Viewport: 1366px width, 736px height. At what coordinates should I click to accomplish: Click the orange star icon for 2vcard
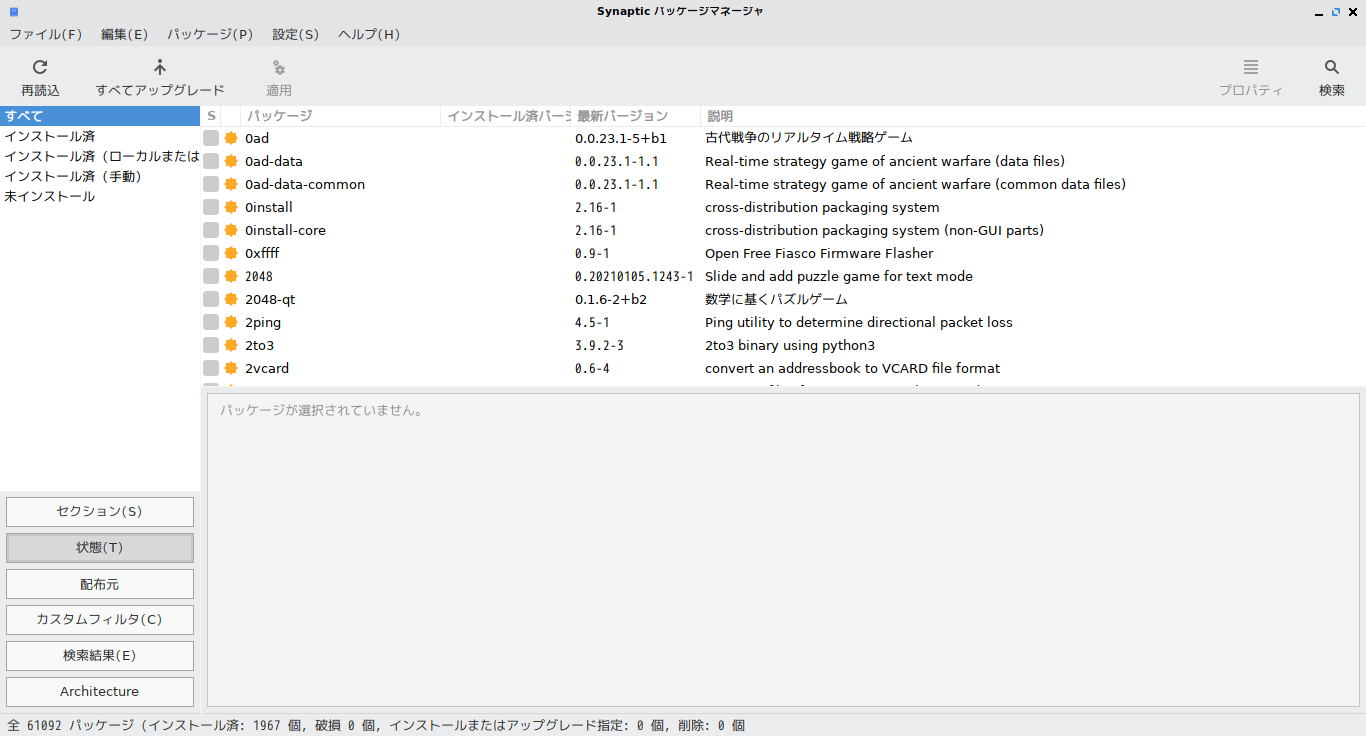pyautogui.click(x=231, y=368)
